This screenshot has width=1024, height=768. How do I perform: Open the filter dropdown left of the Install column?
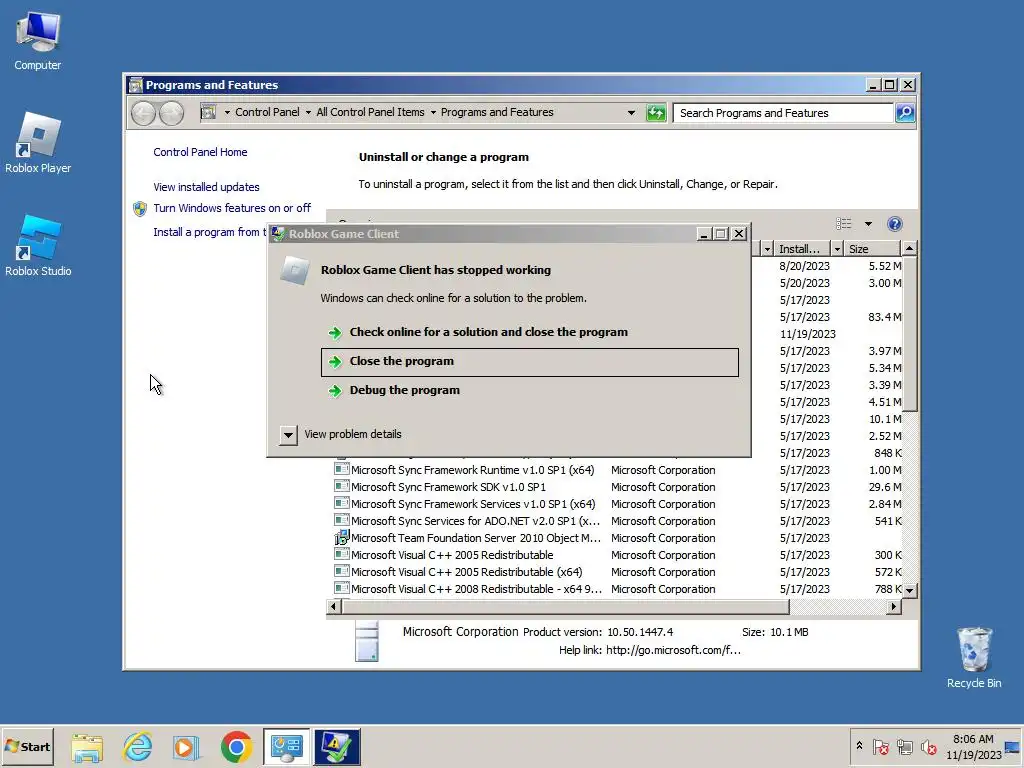tap(767, 249)
